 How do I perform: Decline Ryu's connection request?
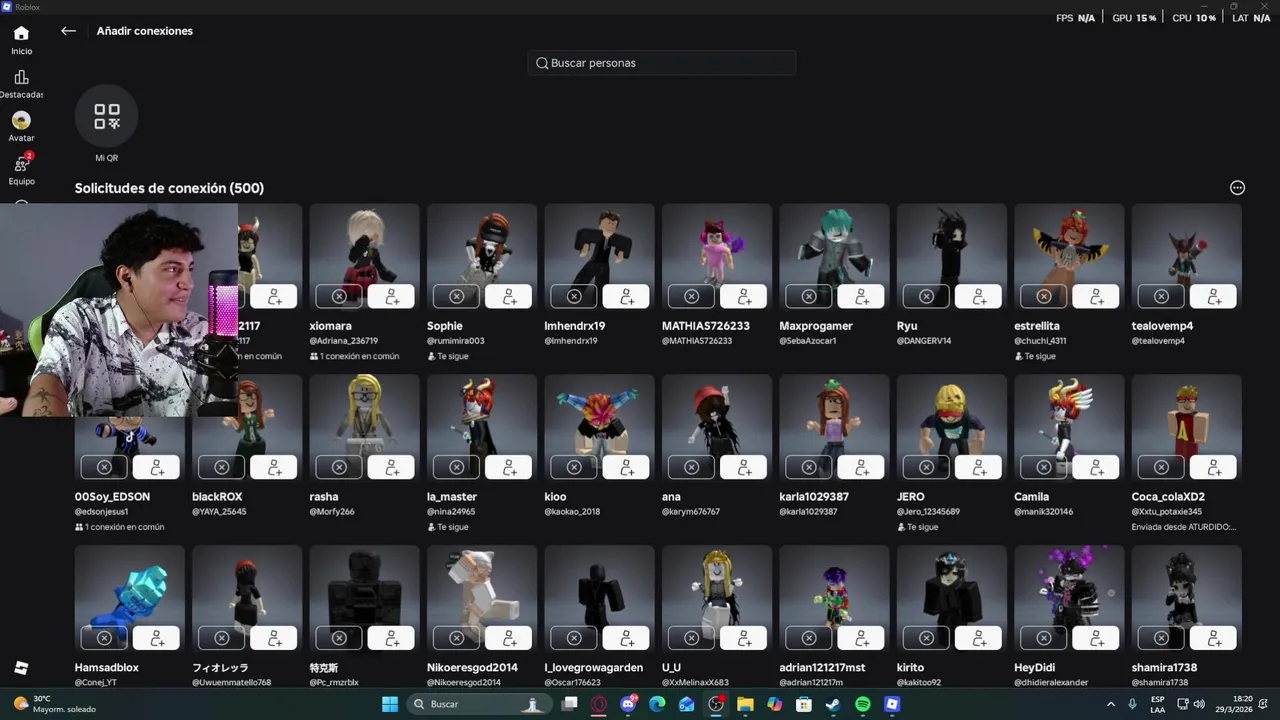[x=927, y=297]
